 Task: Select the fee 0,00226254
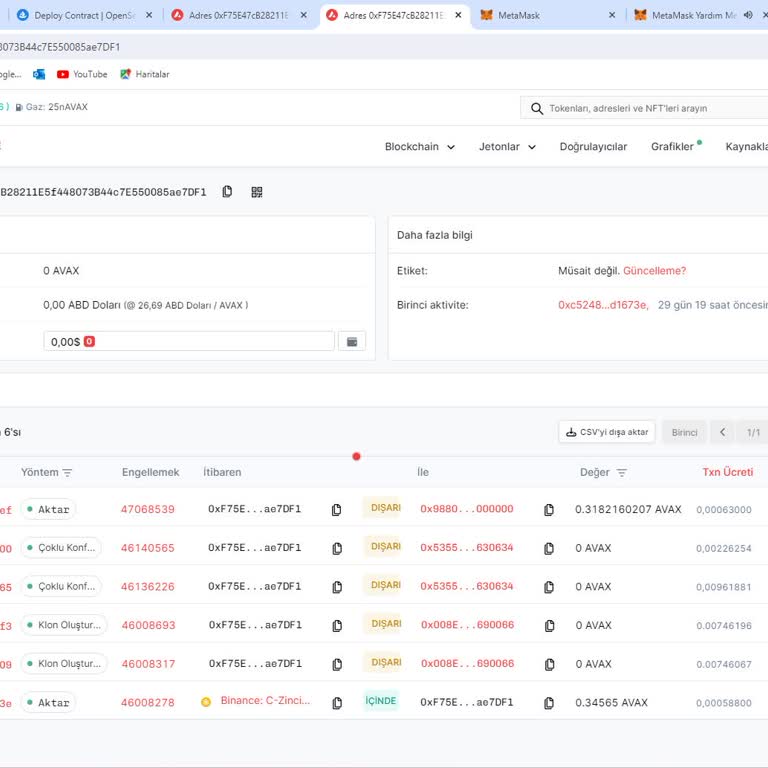(x=723, y=549)
